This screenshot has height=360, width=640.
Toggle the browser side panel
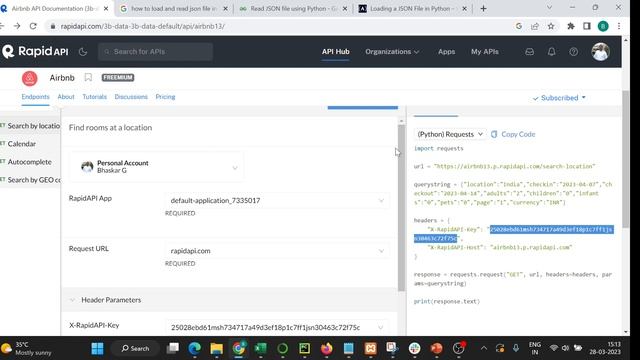[587, 26]
